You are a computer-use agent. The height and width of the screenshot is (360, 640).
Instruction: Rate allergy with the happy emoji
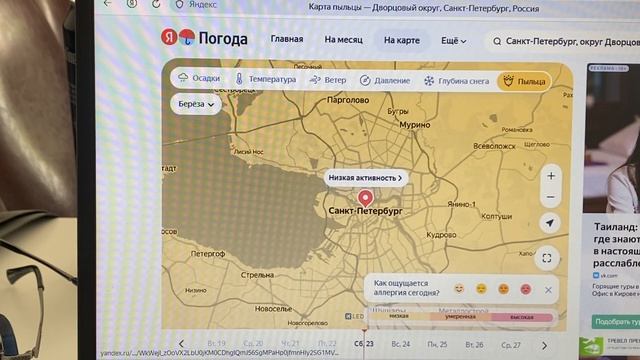pos(459,289)
